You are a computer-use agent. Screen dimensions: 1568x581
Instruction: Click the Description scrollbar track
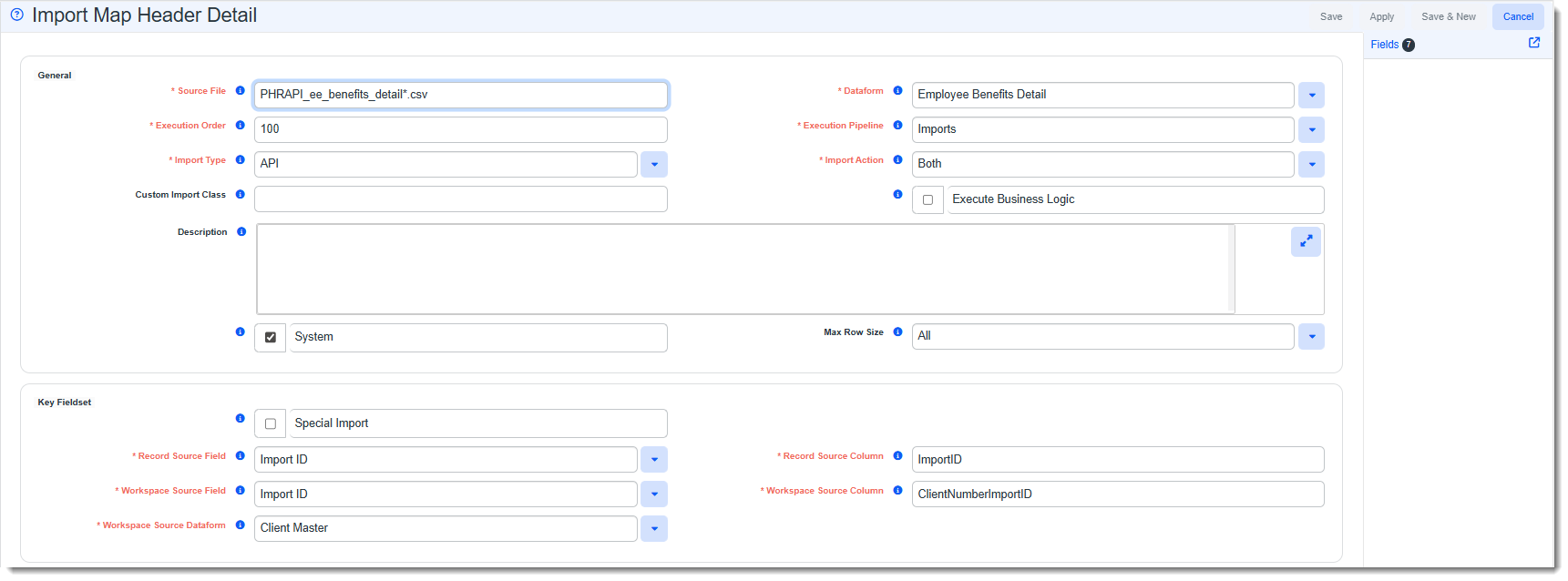tap(1231, 270)
